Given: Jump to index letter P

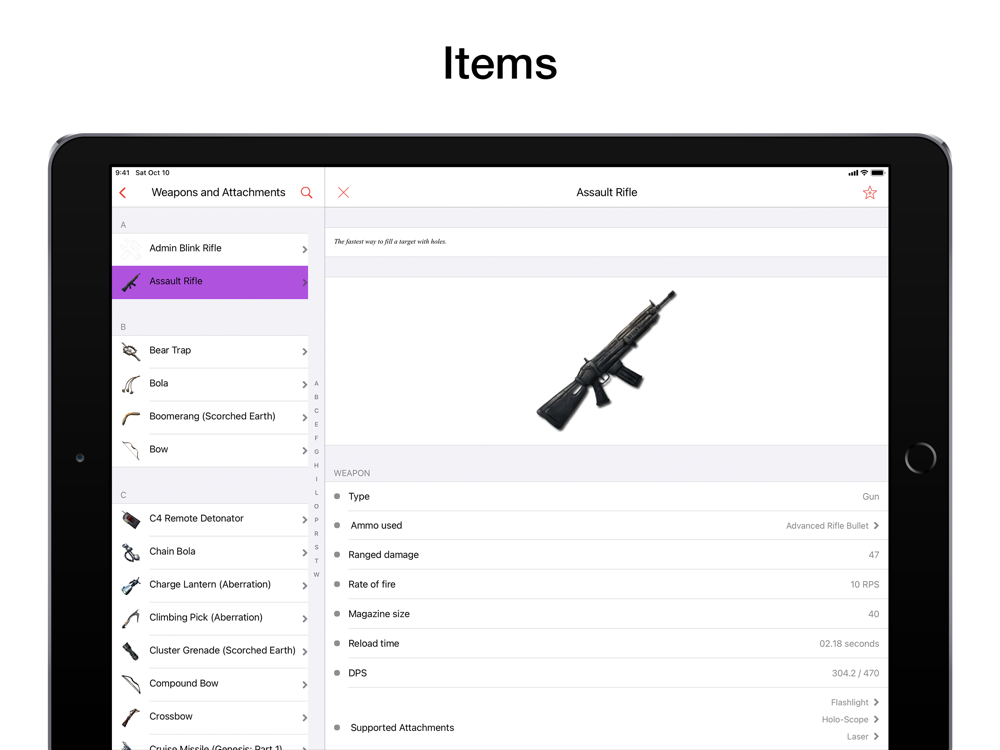Looking at the screenshot, I should (316, 520).
